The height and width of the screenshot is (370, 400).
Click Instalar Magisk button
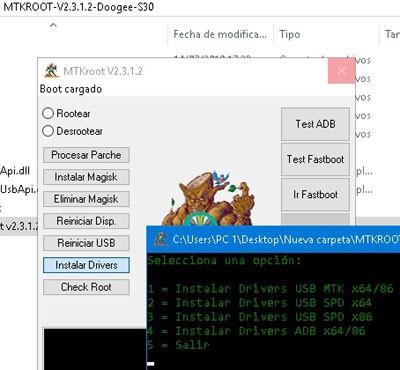[86, 177]
